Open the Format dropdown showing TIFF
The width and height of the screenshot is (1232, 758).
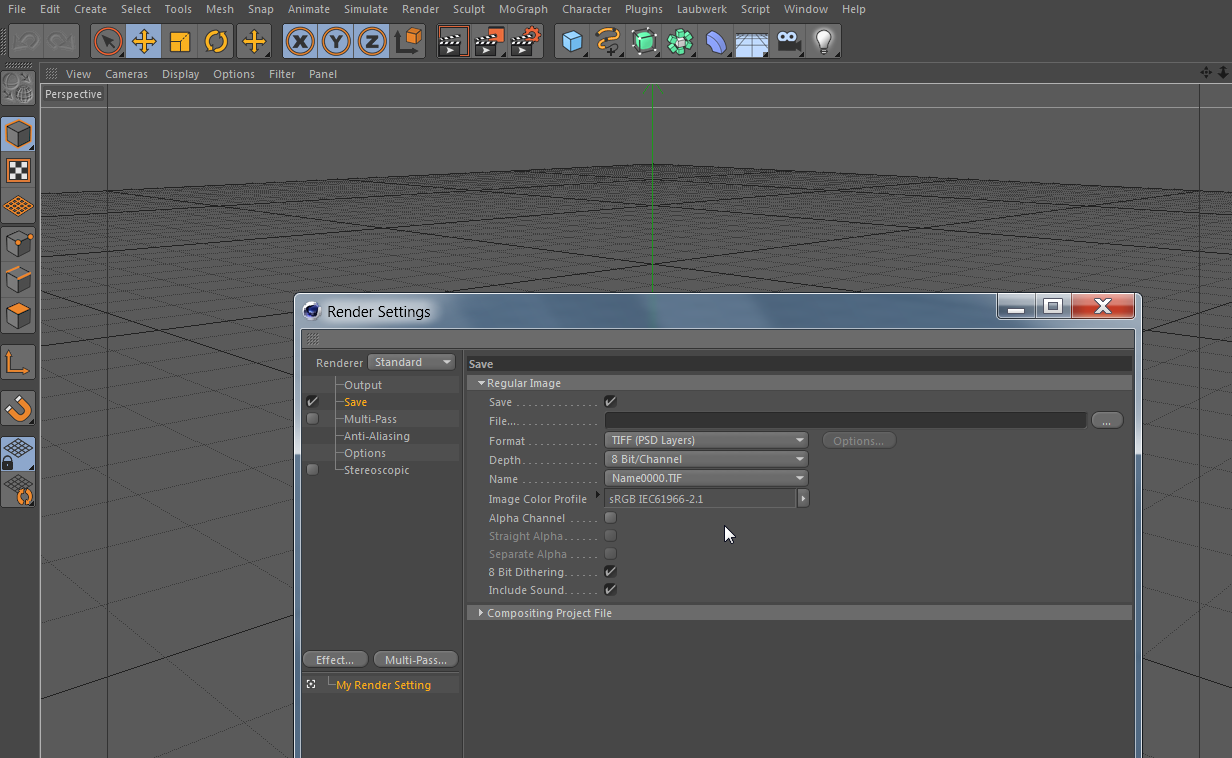[x=706, y=440]
